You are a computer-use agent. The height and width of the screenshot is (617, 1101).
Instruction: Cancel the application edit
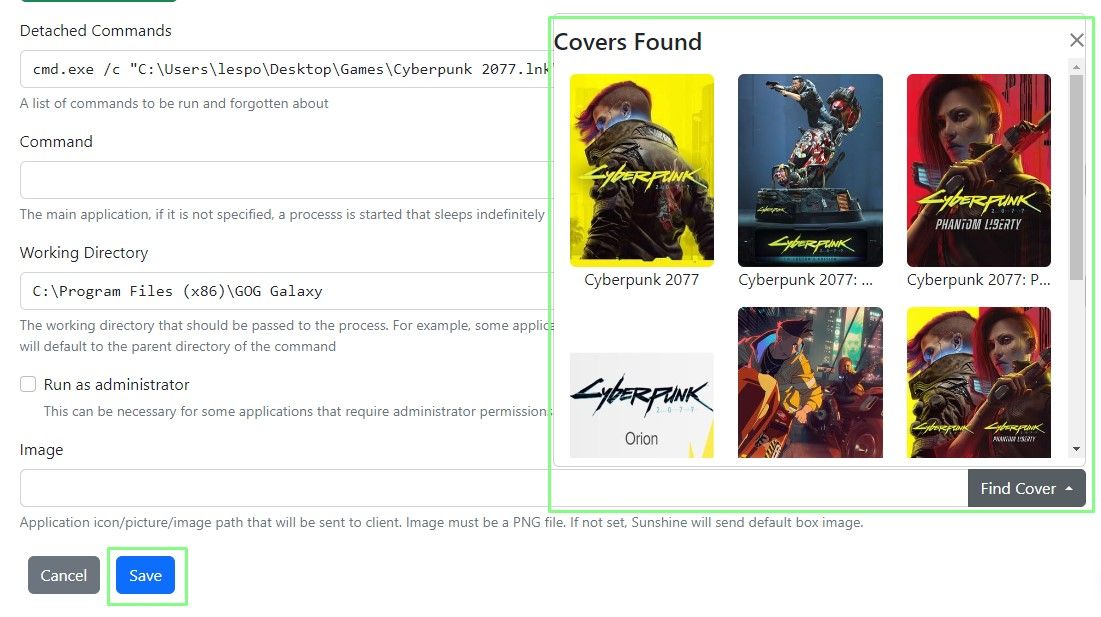pos(63,575)
